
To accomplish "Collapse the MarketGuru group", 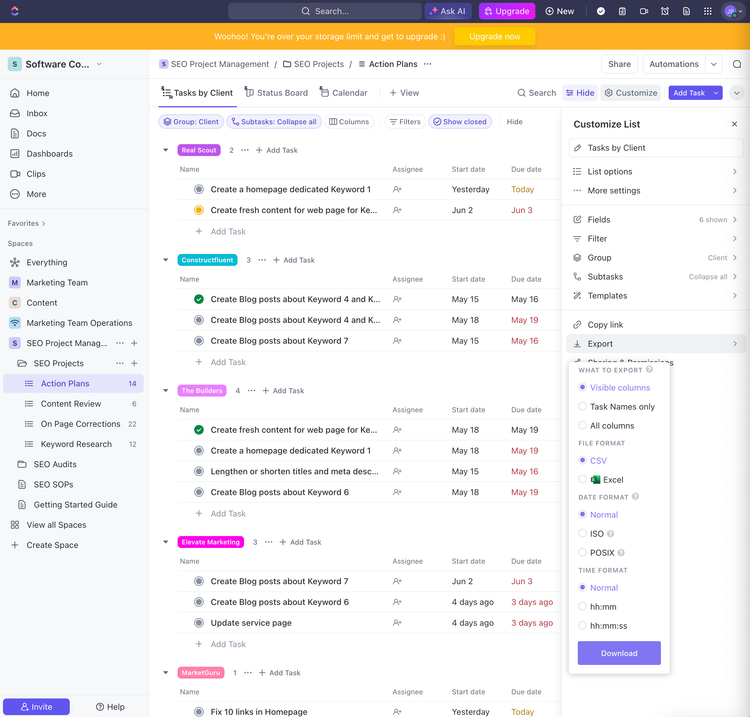I will [x=165, y=673].
